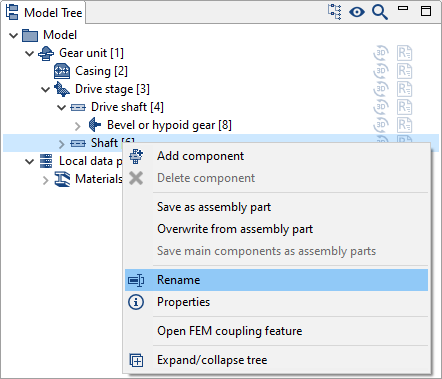442x379 pixels.
Task: Click the Drive shaft icon
Action: coord(78,107)
